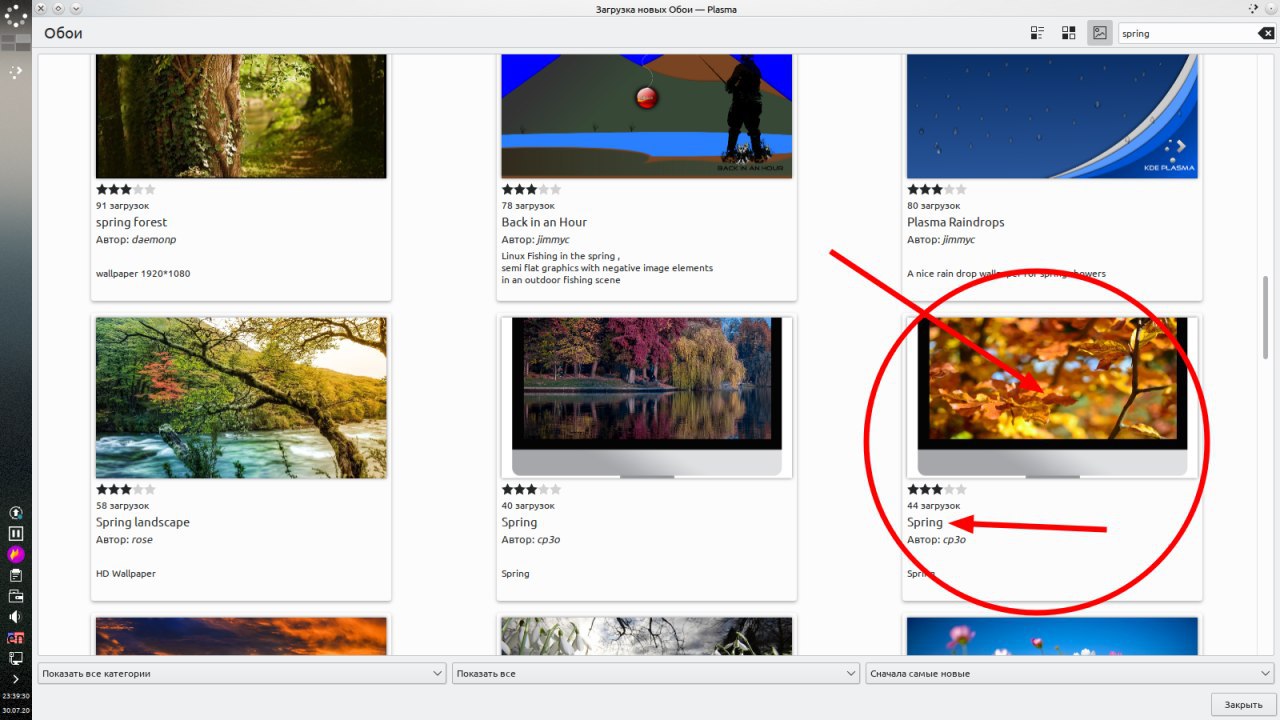The height and width of the screenshot is (720, 1280).
Task: Click the 'HD Wallpaper' description
Action: point(126,573)
